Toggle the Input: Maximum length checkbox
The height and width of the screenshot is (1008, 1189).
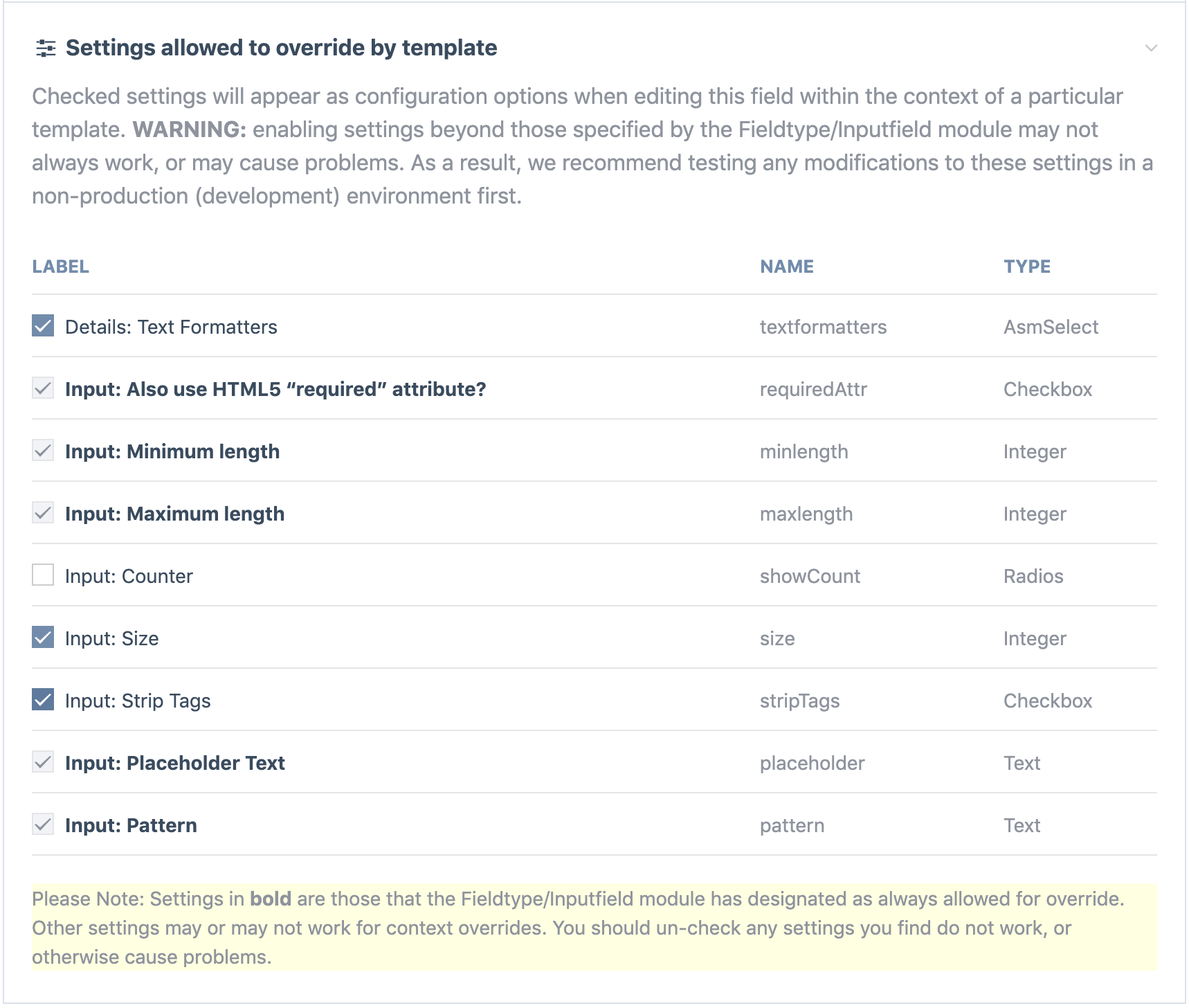[43, 512]
